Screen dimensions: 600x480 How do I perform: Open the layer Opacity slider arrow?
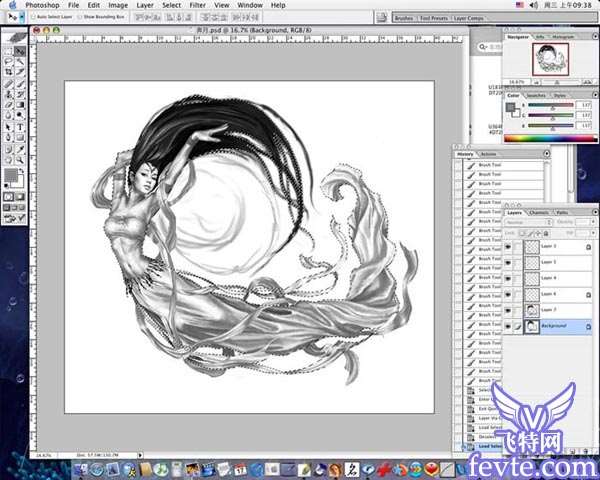pyautogui.click(x=593, y=222)
